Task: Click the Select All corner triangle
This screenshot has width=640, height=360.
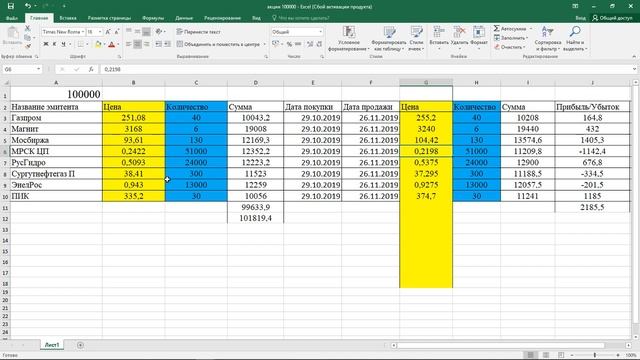Action: point(6,83)
